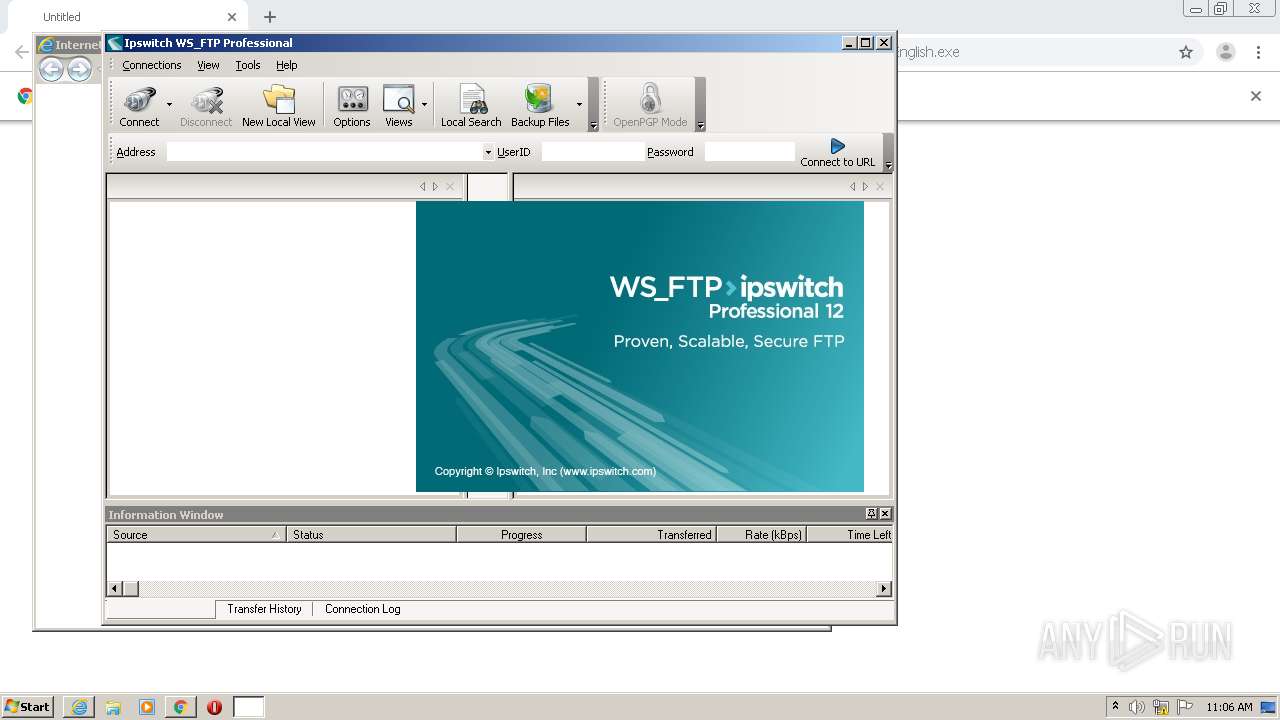
Task: Open the Connect dropdown arrow
Action: click(169, 105)
